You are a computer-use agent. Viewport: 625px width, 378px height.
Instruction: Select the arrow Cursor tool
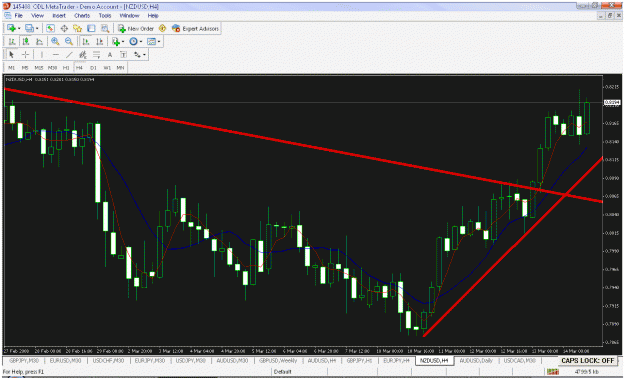point(12,55)
